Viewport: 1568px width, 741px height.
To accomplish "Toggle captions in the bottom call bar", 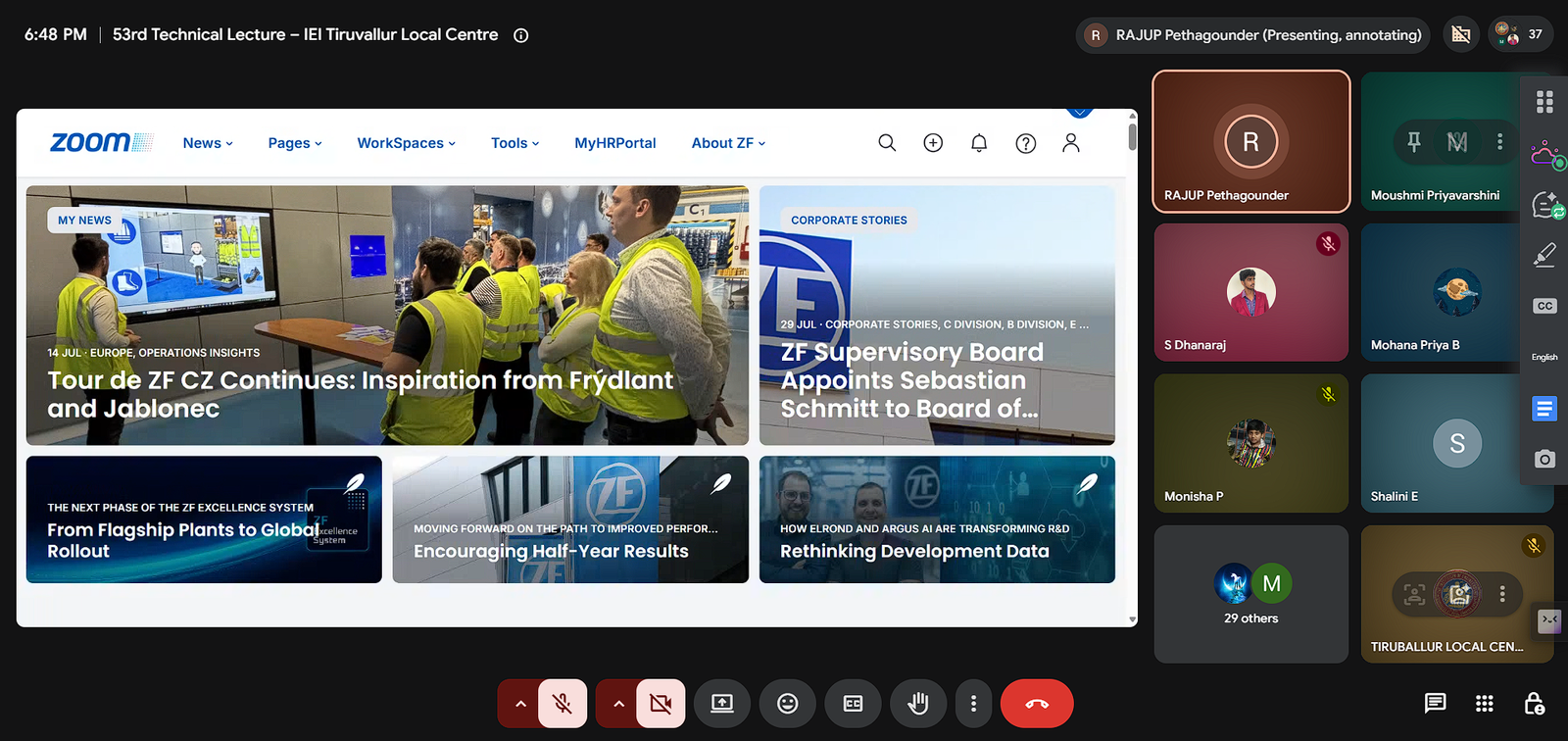I will click(854, 704).
